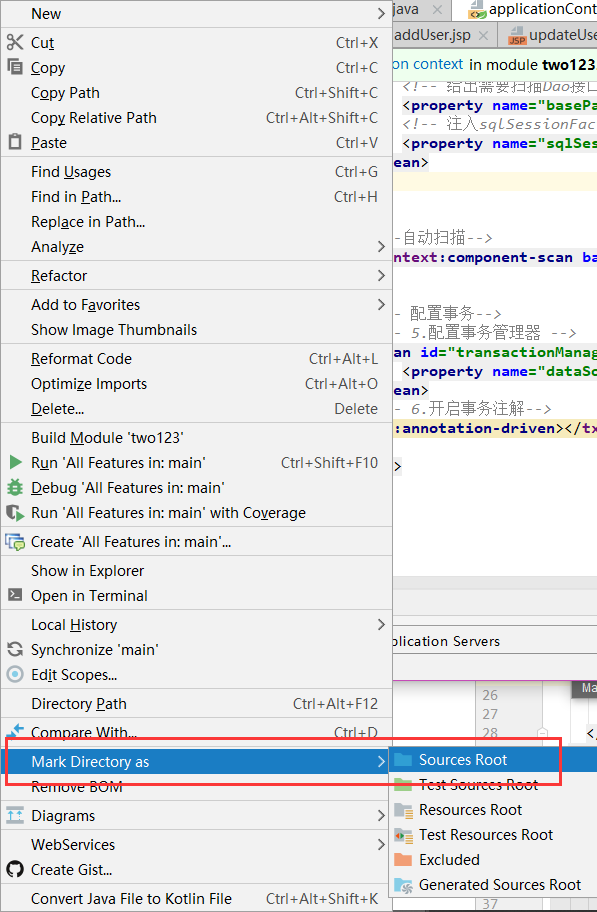Image resolution: width=597 pixels, height=912 pixels.
Task: Close the addUser.jsp editor tab
Action: pos(483,35)
